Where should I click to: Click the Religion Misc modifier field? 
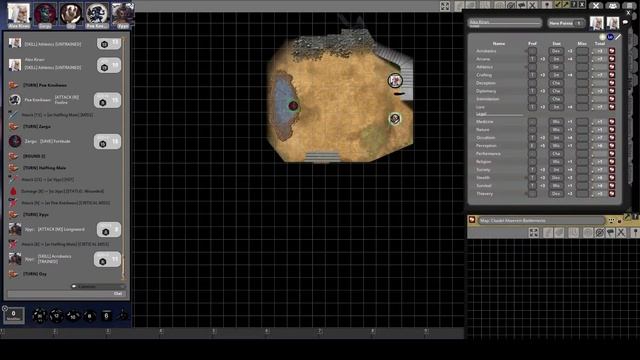click(x=582, y=162)
